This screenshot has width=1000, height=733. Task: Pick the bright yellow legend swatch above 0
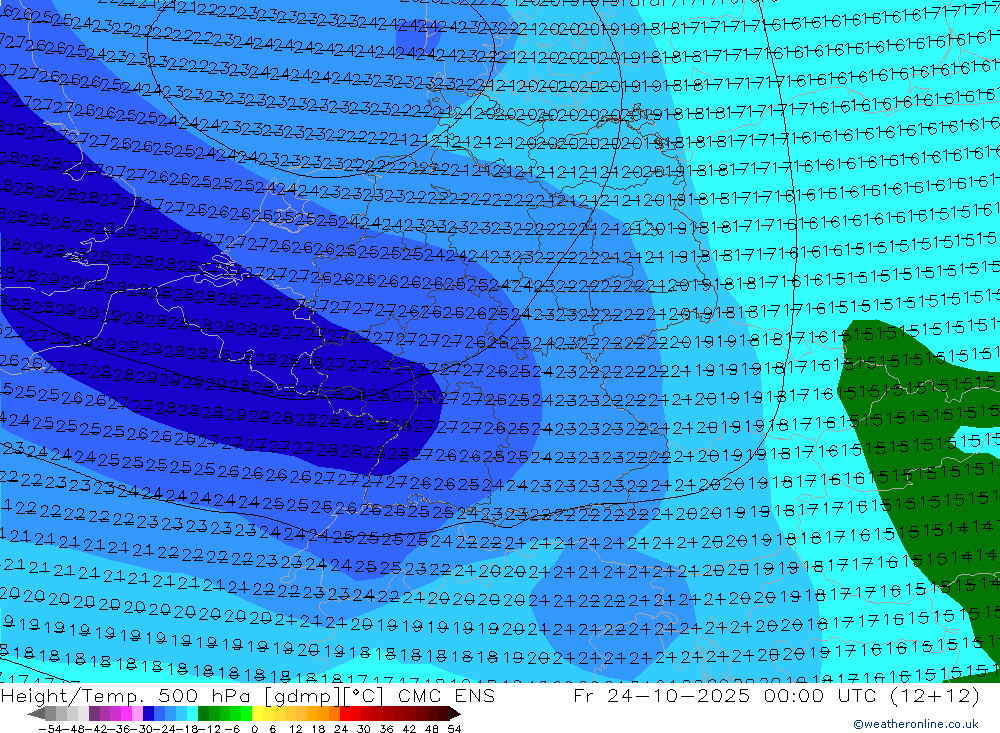point(258,713)
